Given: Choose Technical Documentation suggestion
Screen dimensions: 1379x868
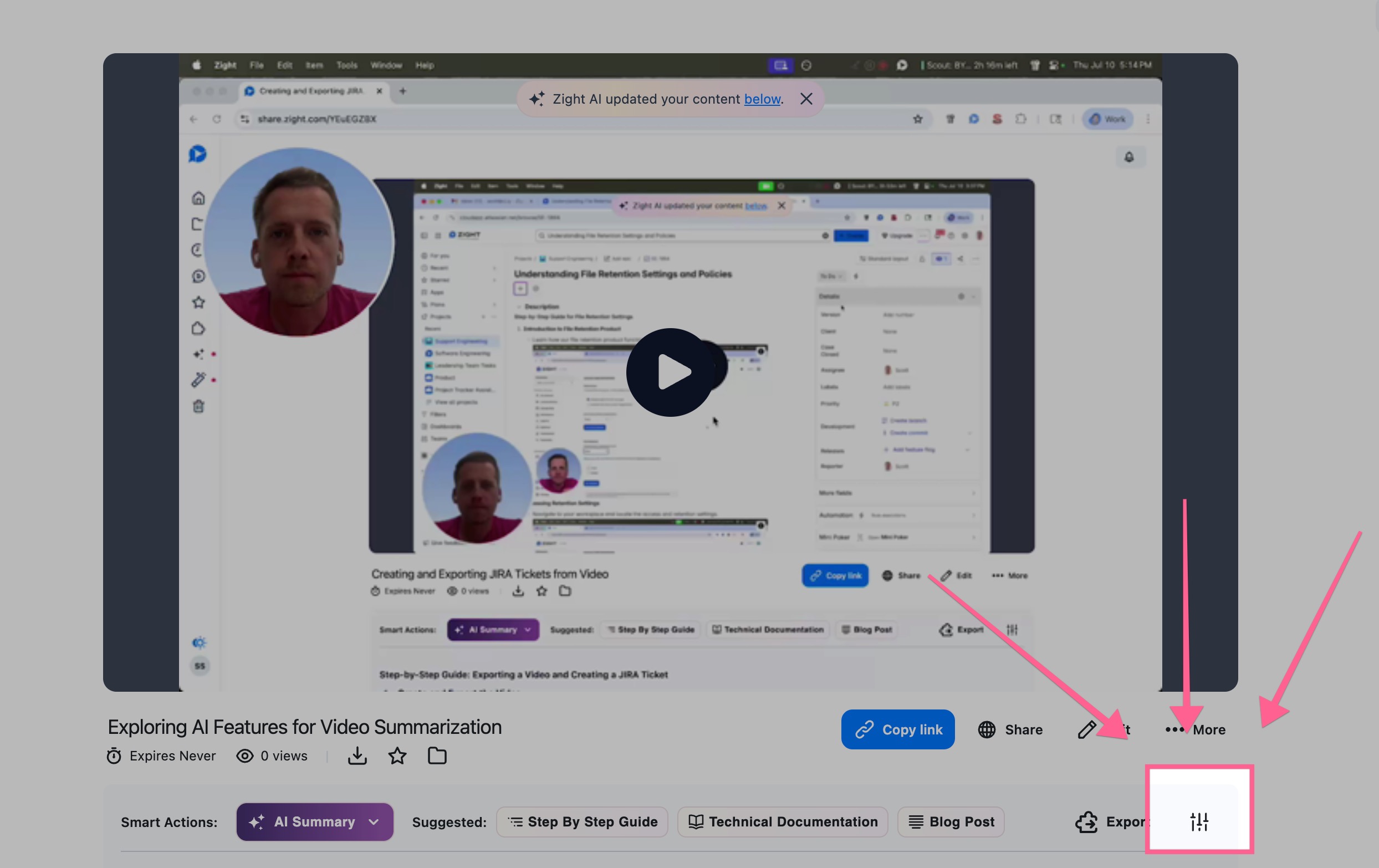Looking at the screenshot, I should pyautogui.click(x=782, y=821).
